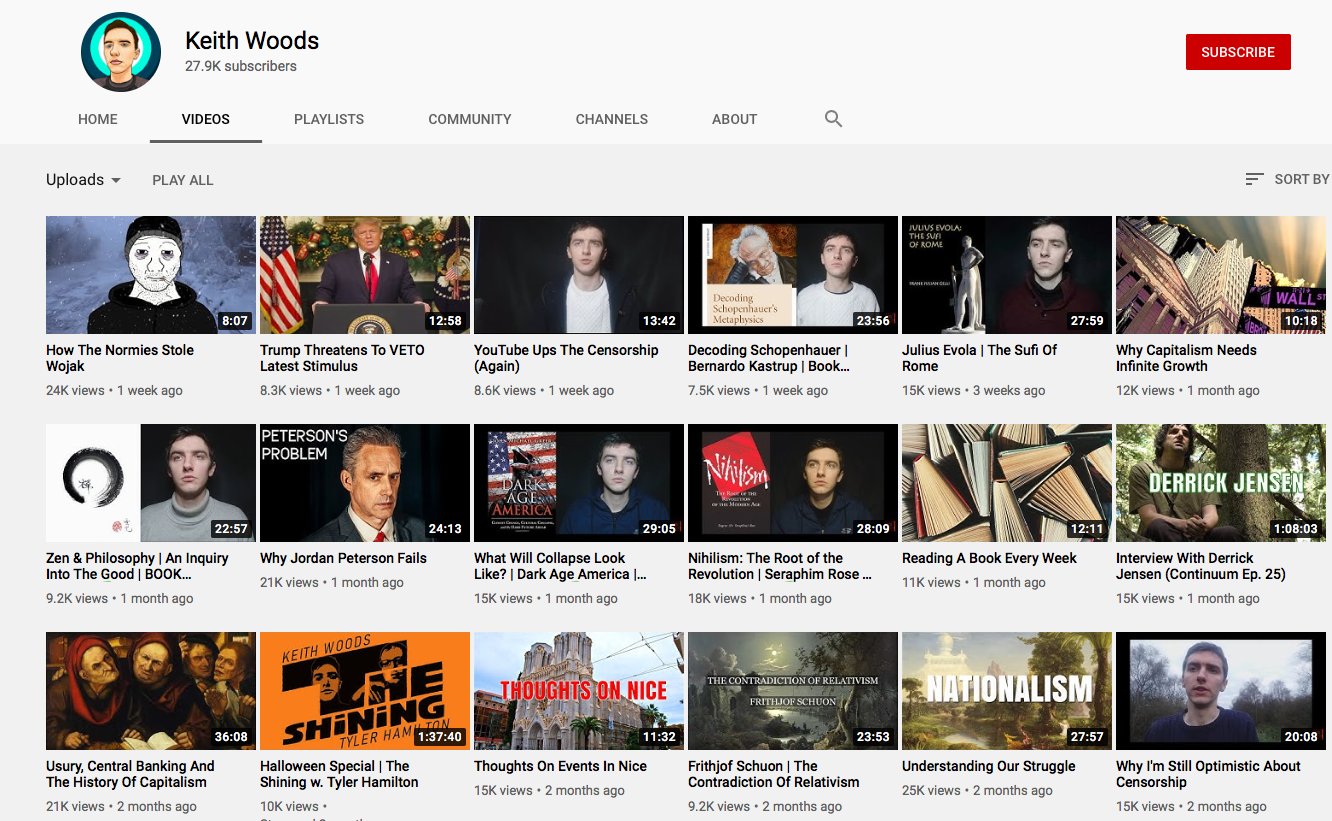Image resolution: width=1332 pixels, height=821 pixels.
Task: Click Play All button
Action: tap(183, 180)
